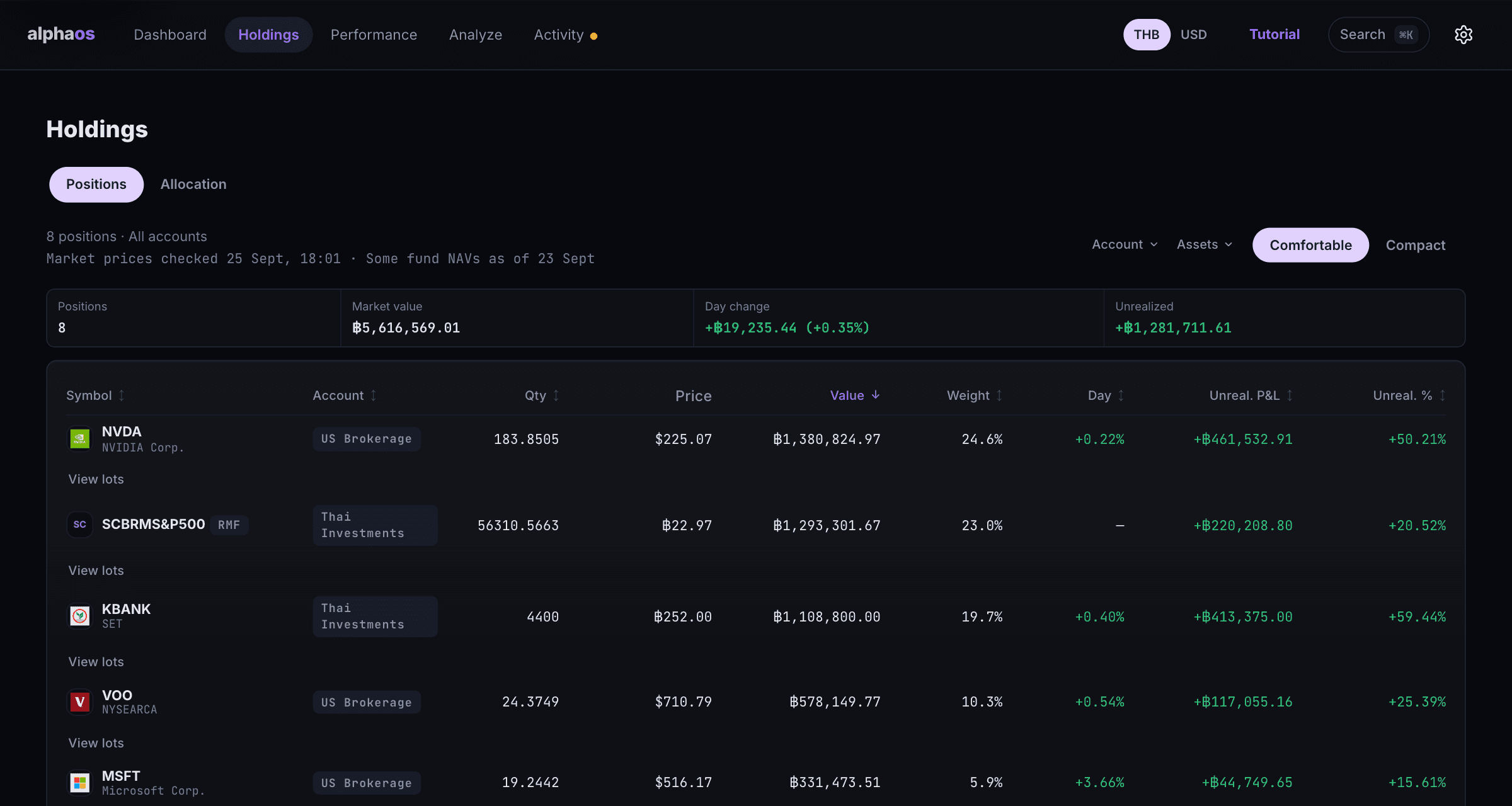This screenshot has height=806, width=1512.
Task: Switch currency to THB
Action: click(1147, 35)
